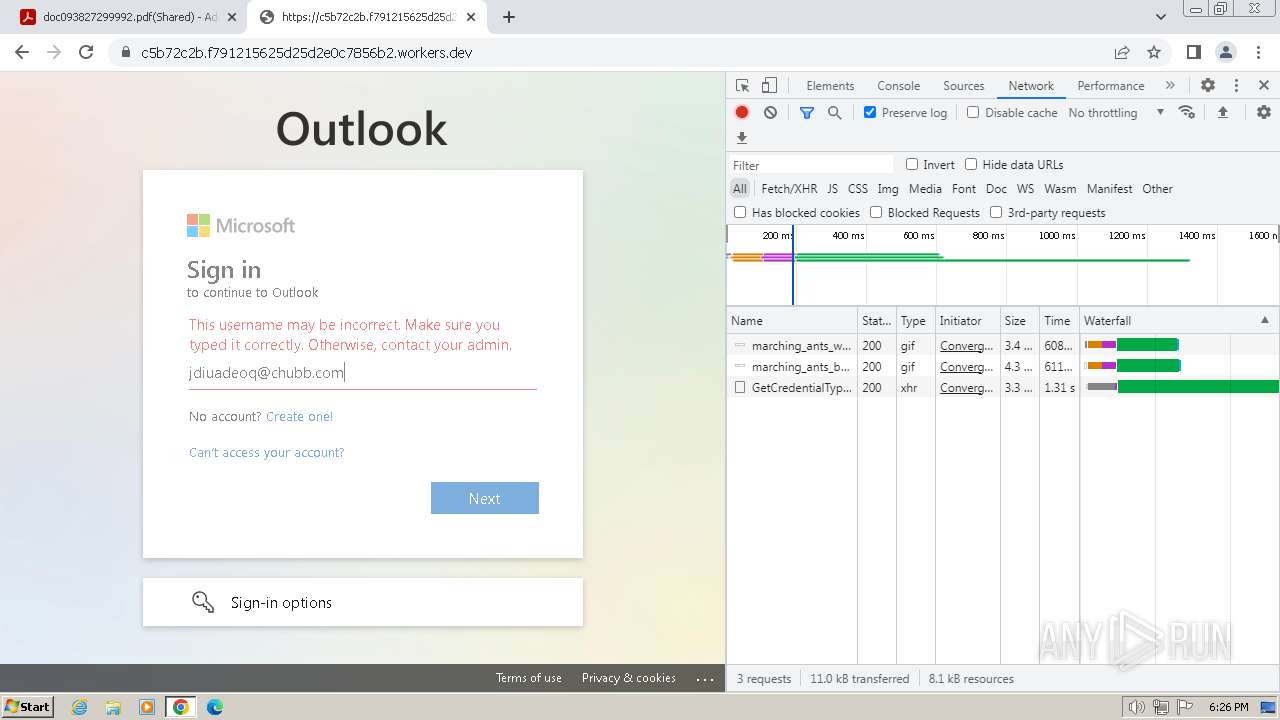
Task: Select the inspect element picker icon
Action: pyautogui.click(x=742, y=86)
